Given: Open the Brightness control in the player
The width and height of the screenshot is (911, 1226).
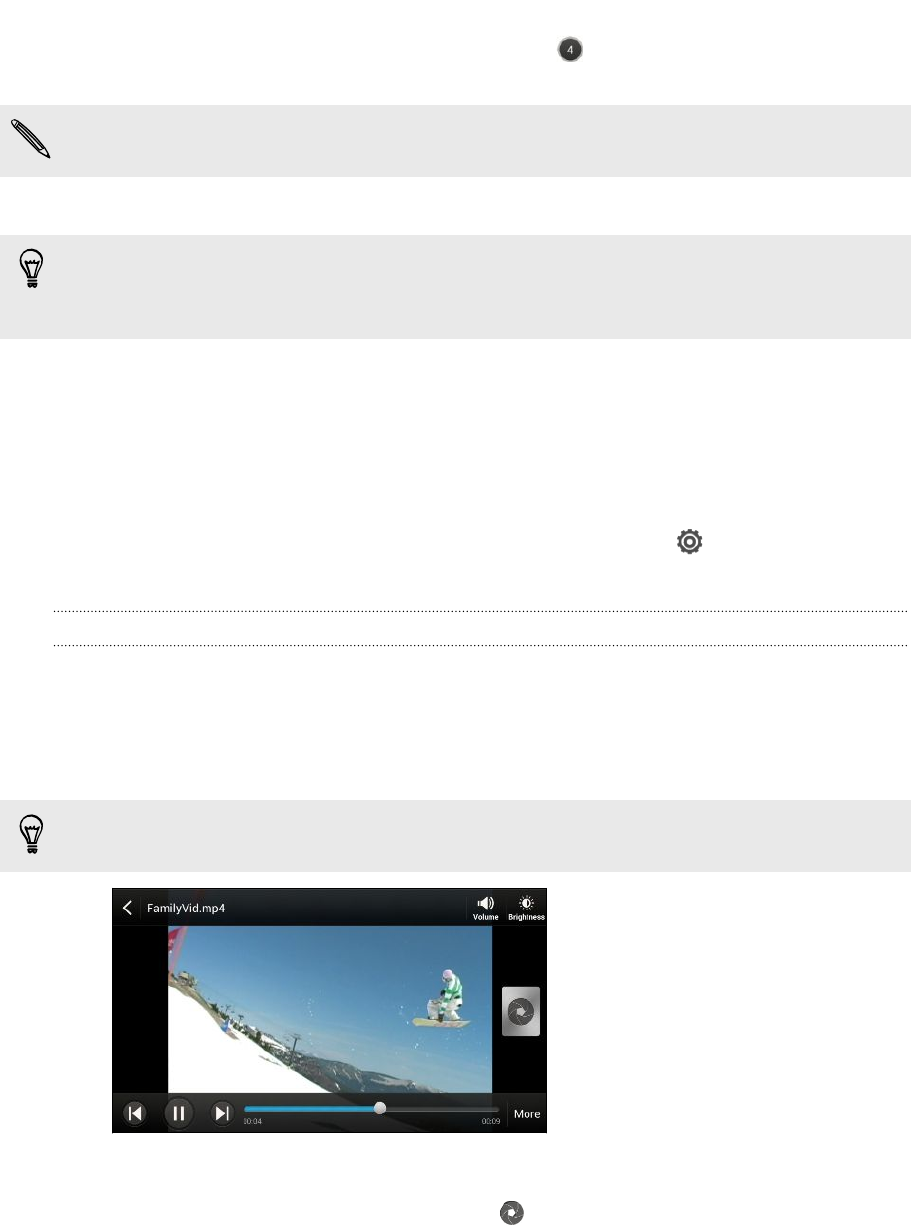Looking at the screenshot, I should pyautogui.click(x=526, y=908).
